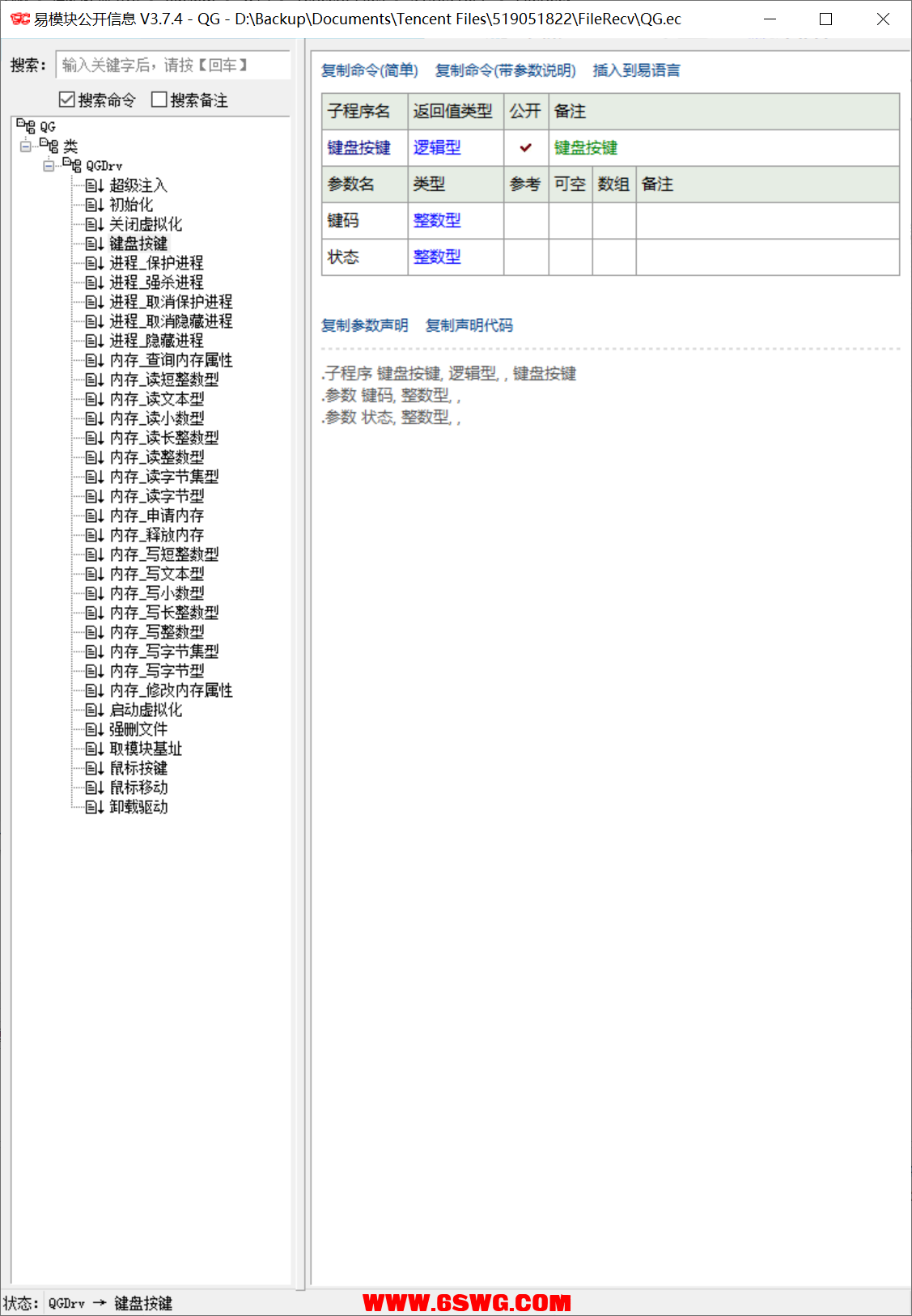
Task: Collapse the 类 tree node
Action: [26, 146]
